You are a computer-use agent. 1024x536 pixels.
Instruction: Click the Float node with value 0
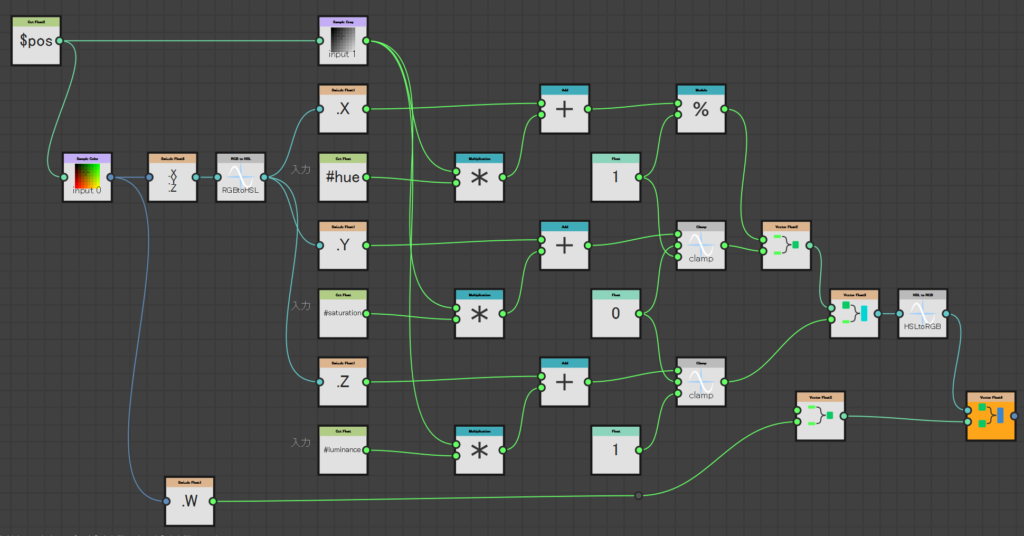pyautogui.click(x=616, y=316)
